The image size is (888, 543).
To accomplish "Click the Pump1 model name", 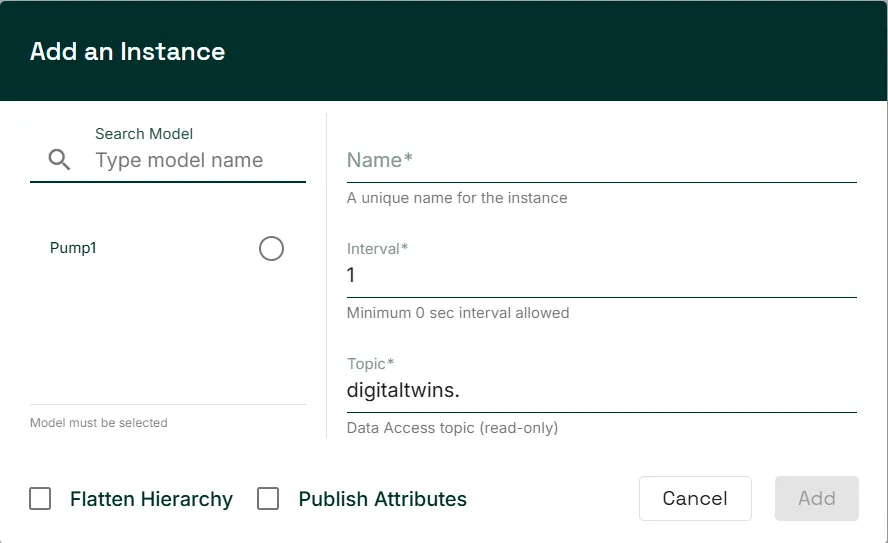I will coord(73,248).
